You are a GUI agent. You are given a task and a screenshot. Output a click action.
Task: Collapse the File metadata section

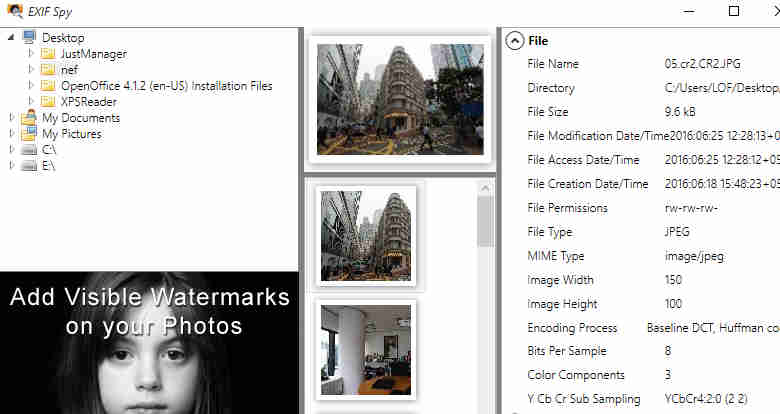(x=515, y=41)
